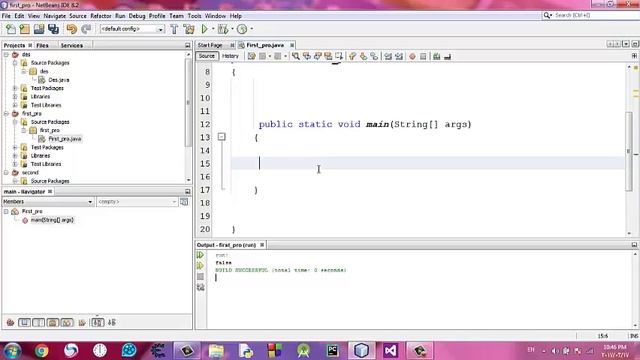The width and height of the screenshot is (640, 360).
Task: Click the Uncomment lines editor icon
Action: tap(447, 56)
